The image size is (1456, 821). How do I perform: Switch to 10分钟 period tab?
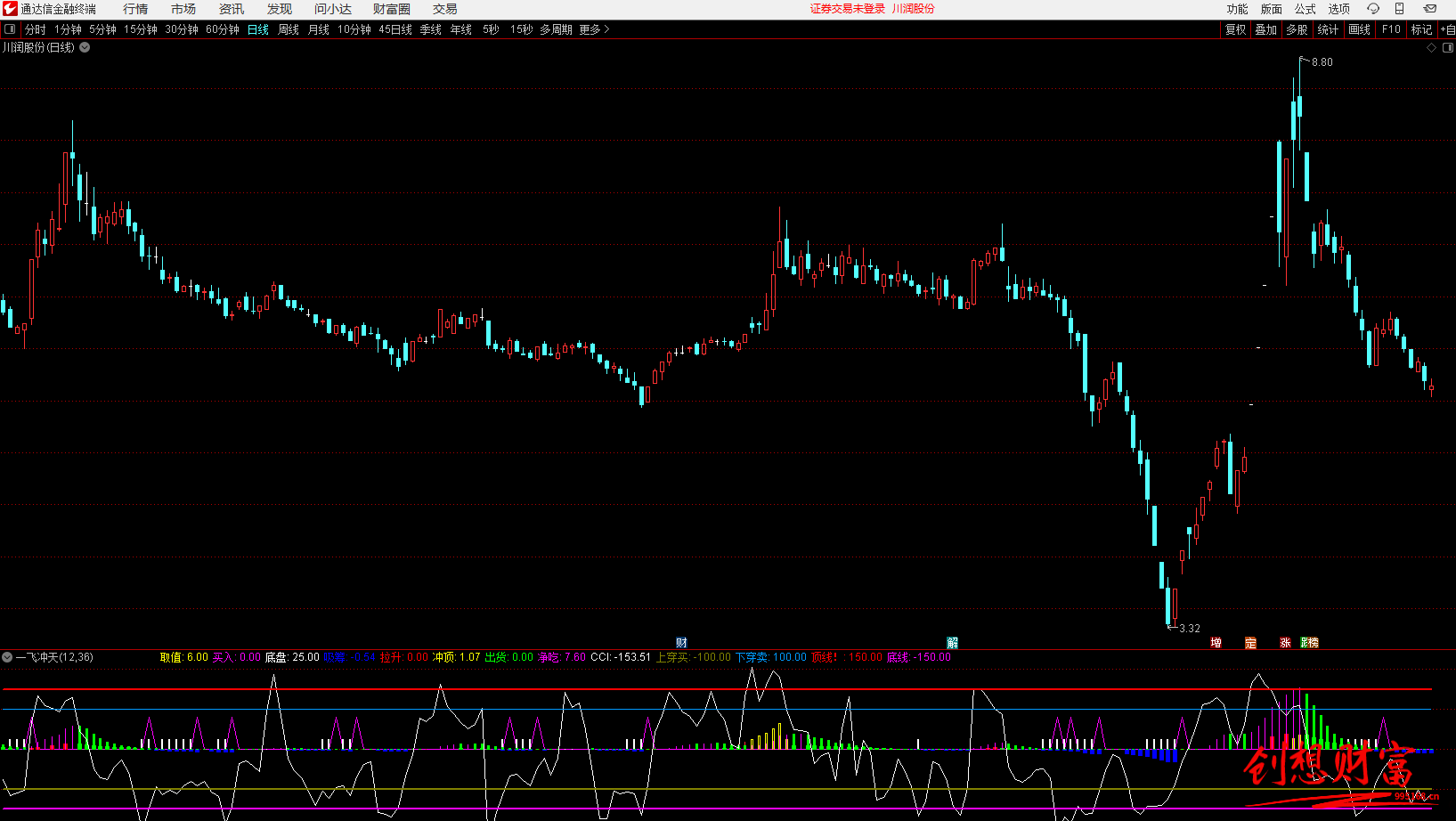[x=354, y=29]
